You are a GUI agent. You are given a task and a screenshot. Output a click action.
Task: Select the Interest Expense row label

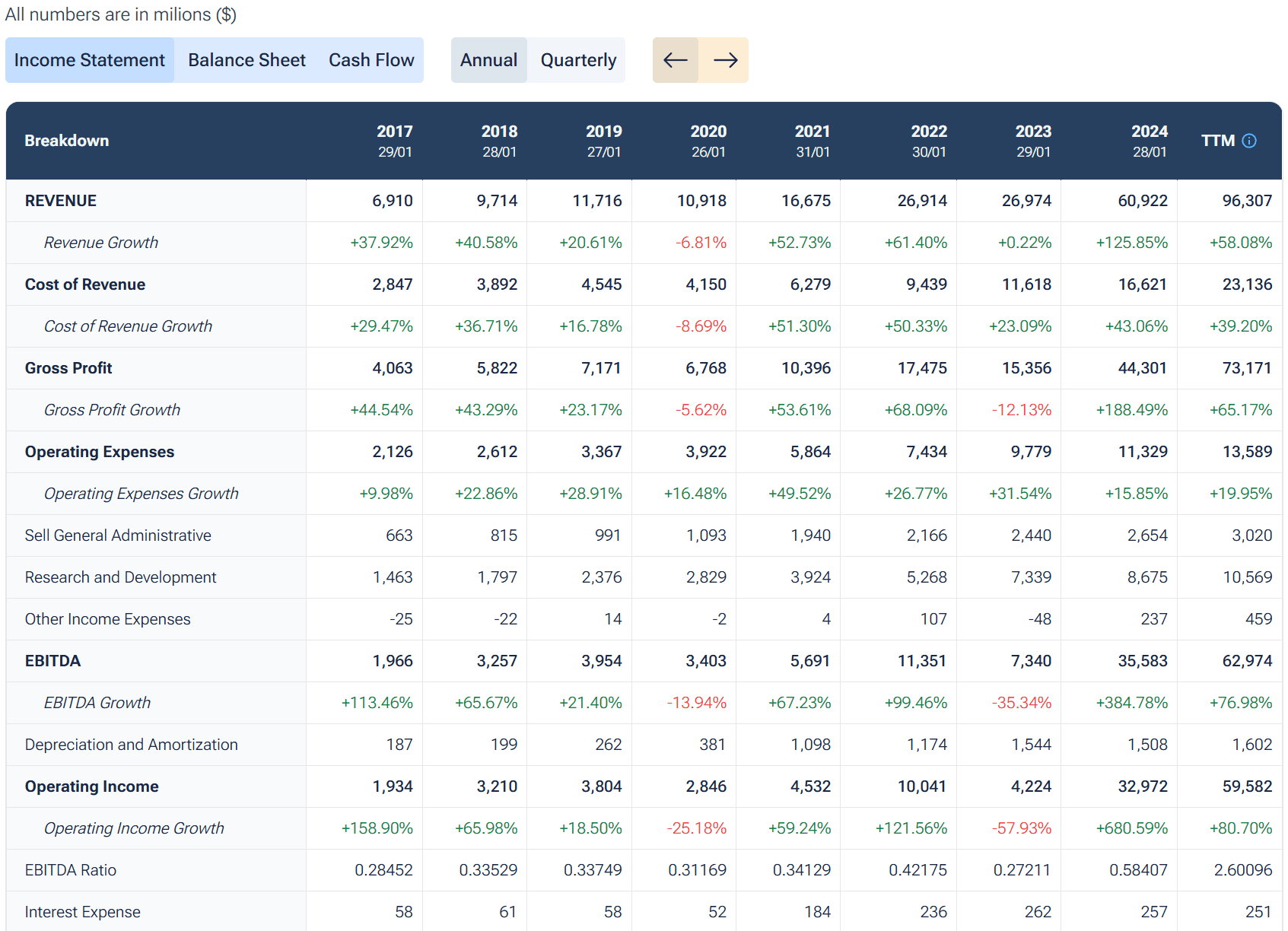[82, 912]
